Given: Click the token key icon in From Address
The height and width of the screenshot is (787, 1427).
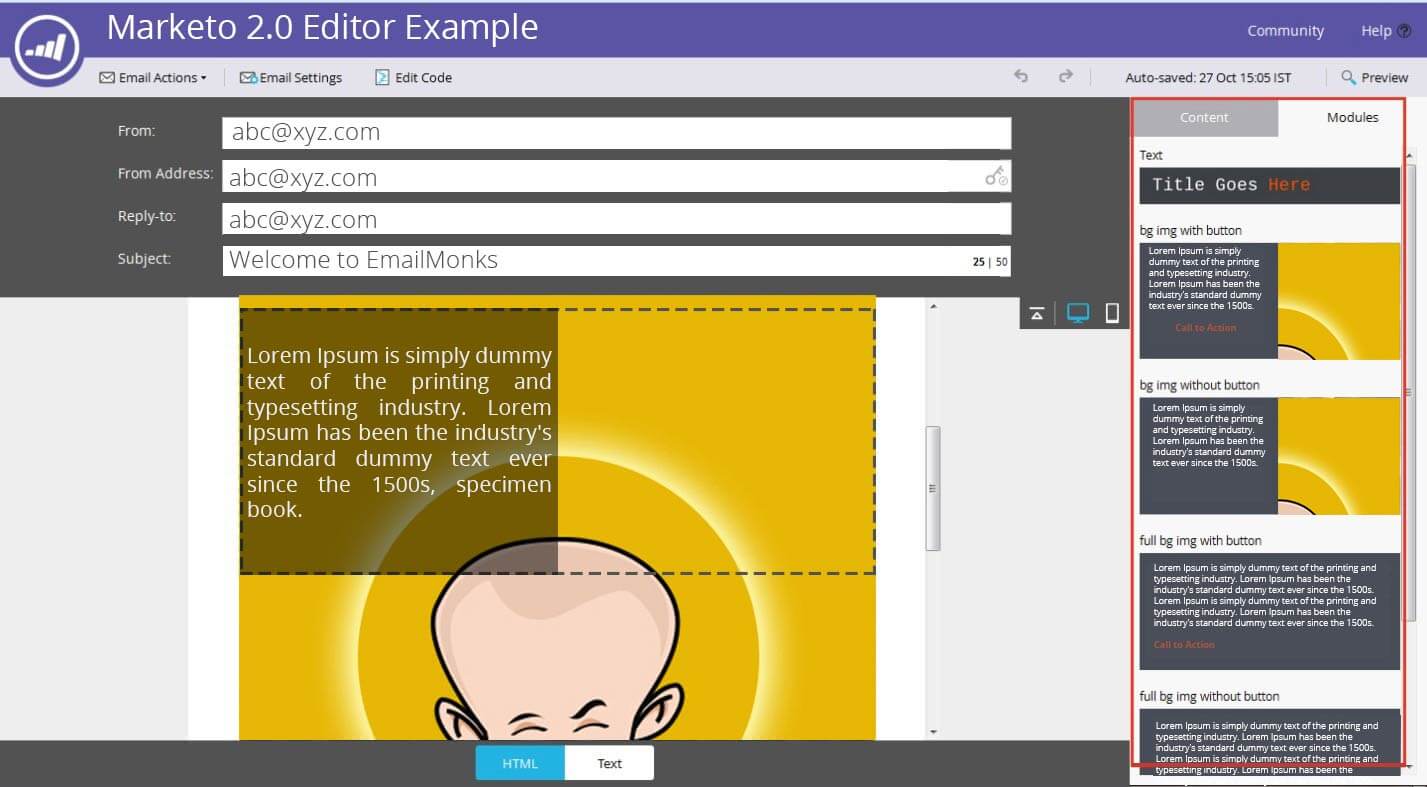Looking at the screenshot, I should (996, 177).
